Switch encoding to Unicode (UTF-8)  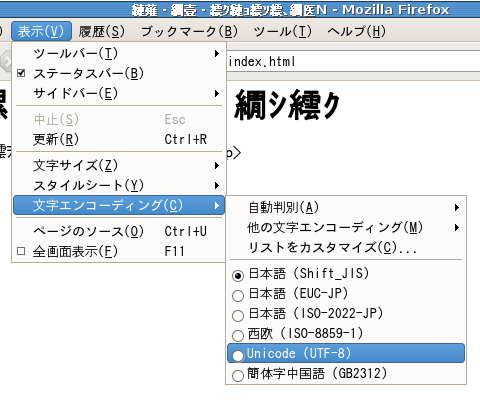[346, 353]
